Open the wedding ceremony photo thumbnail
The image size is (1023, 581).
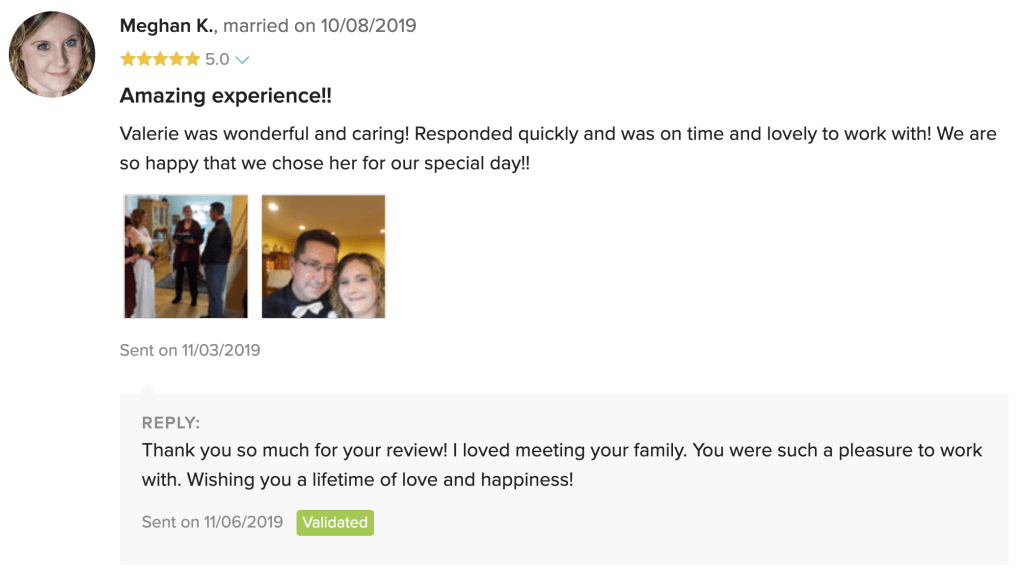(x=186, y=256)
